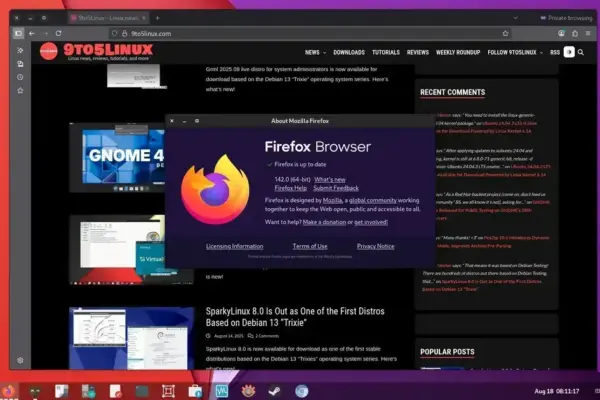
Task: Toggle the site's dark mode switch
Action: tap(569, 52)
